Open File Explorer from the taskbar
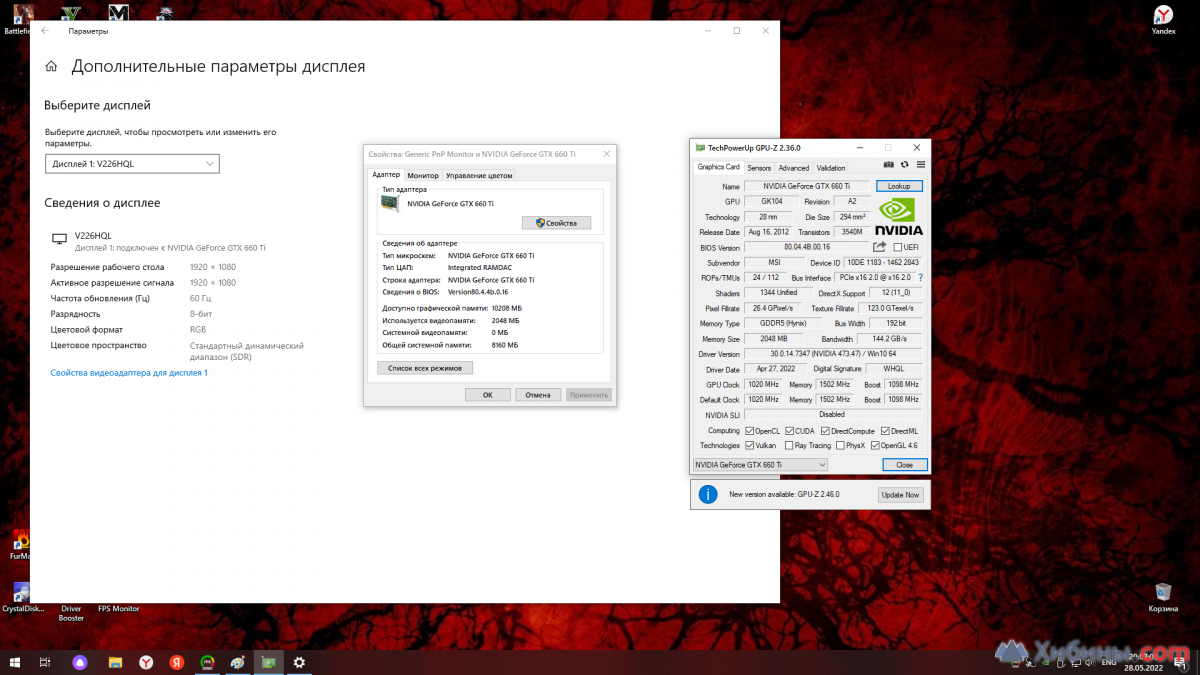The height and width of the screenshot is (675, 1200). click(115, 662)
